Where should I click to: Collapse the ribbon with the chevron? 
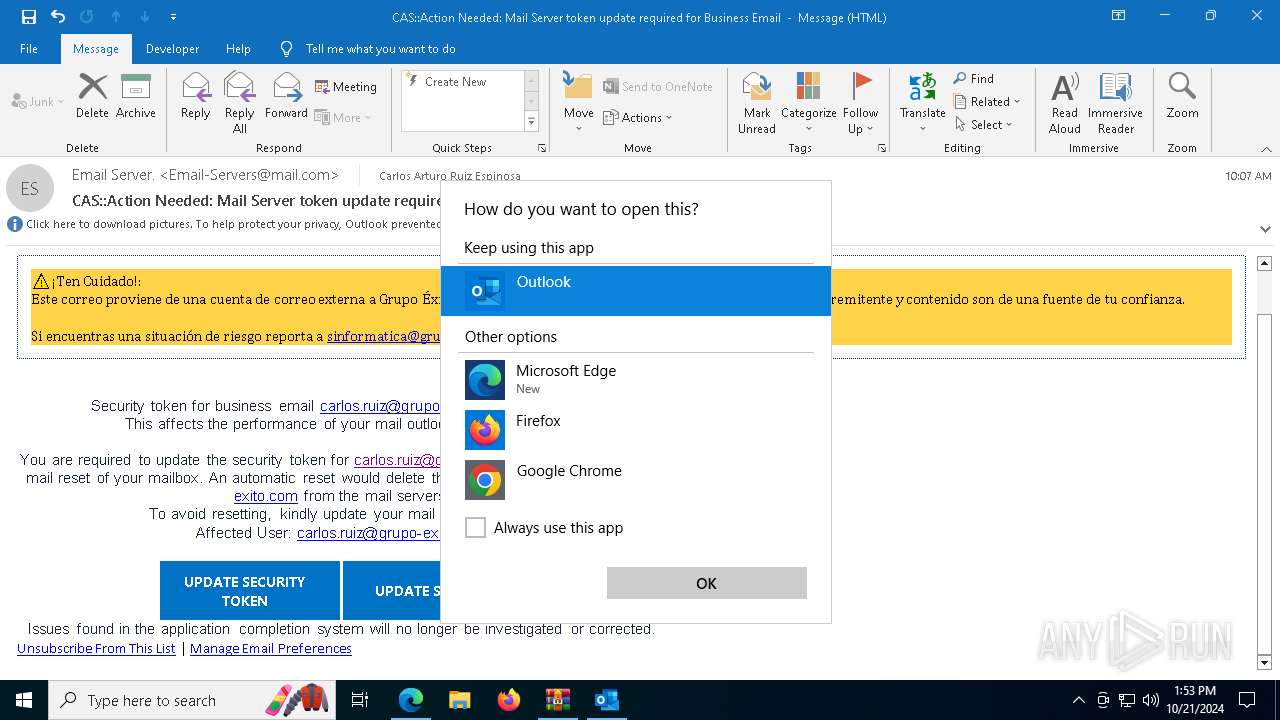pos(1266,149)
